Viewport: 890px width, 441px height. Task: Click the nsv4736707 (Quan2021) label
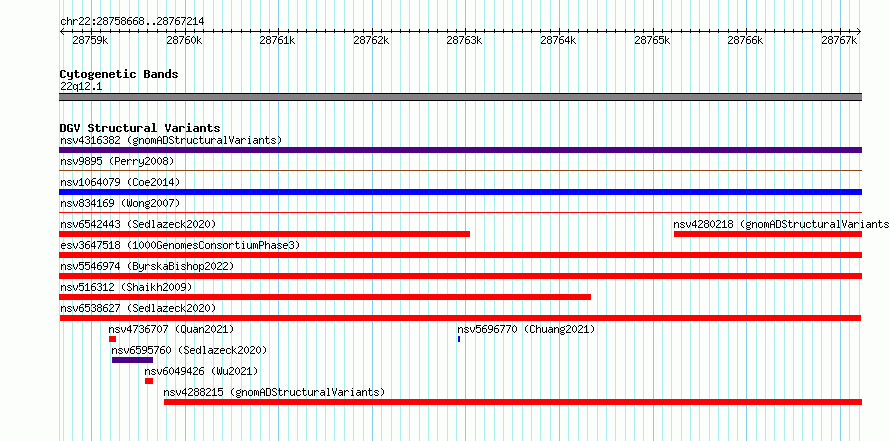[171, 329]
